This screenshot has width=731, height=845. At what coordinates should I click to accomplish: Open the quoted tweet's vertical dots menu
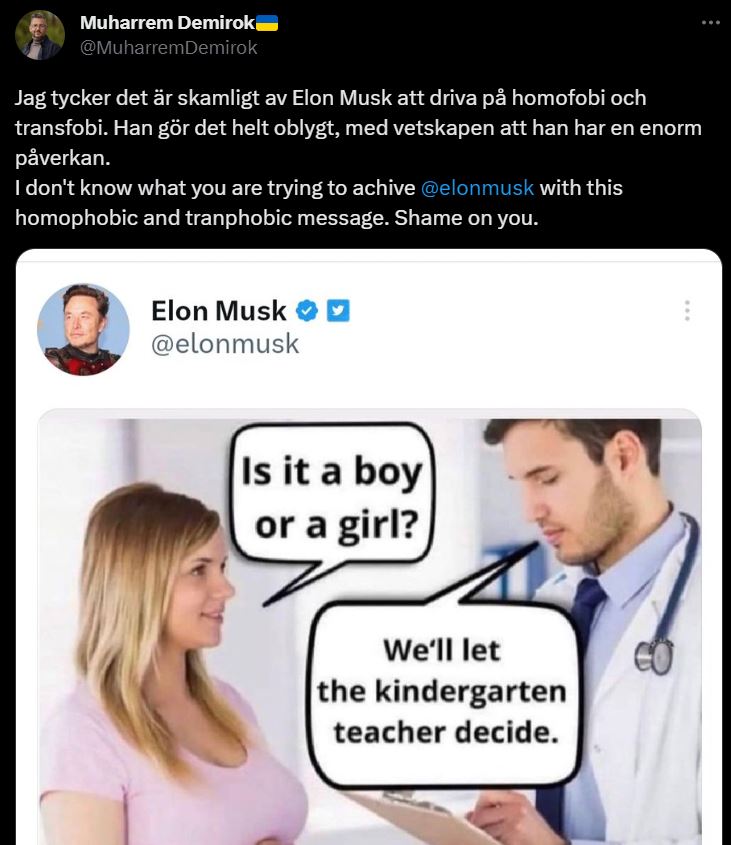pos(687,311)
